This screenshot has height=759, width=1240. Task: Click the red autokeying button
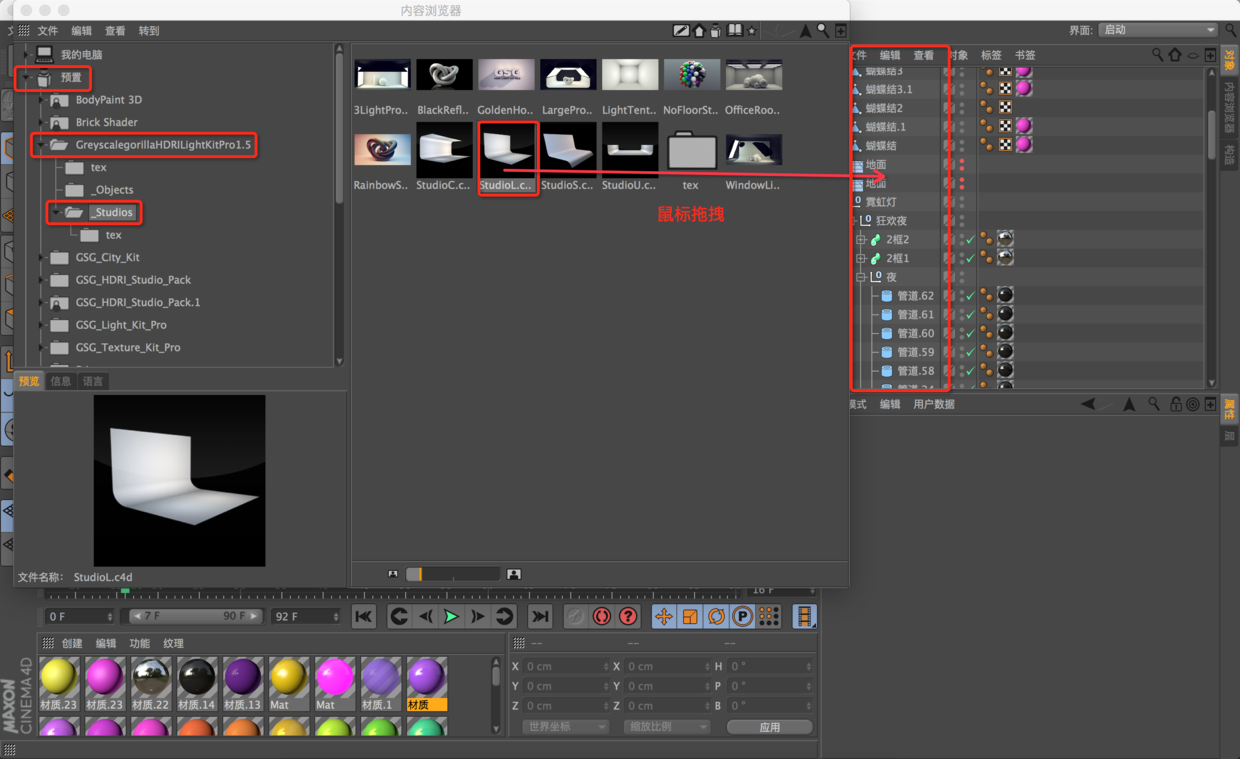601,617
